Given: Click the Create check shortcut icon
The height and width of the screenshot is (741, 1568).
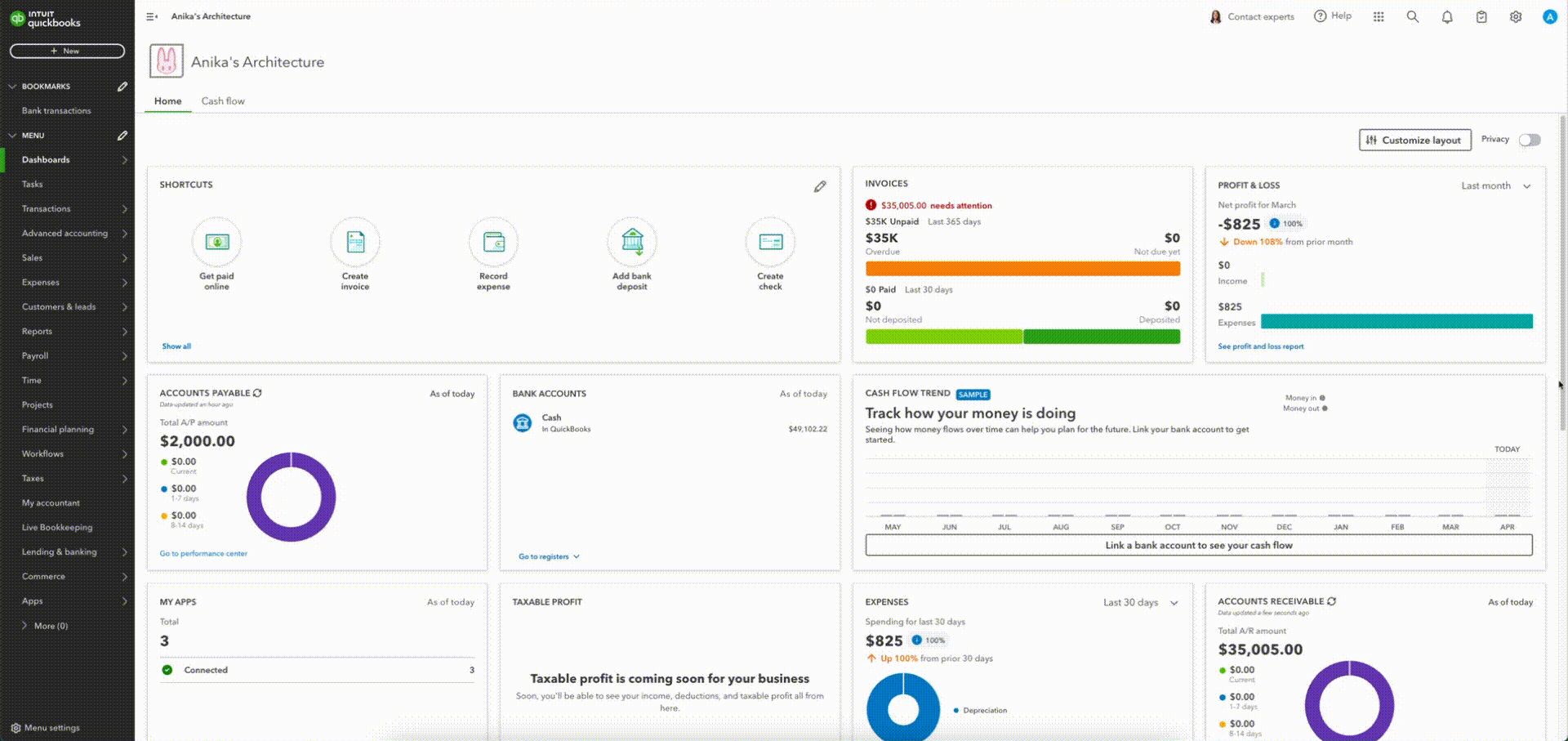Looking at the screenshot, I should (x=770, y=242).
